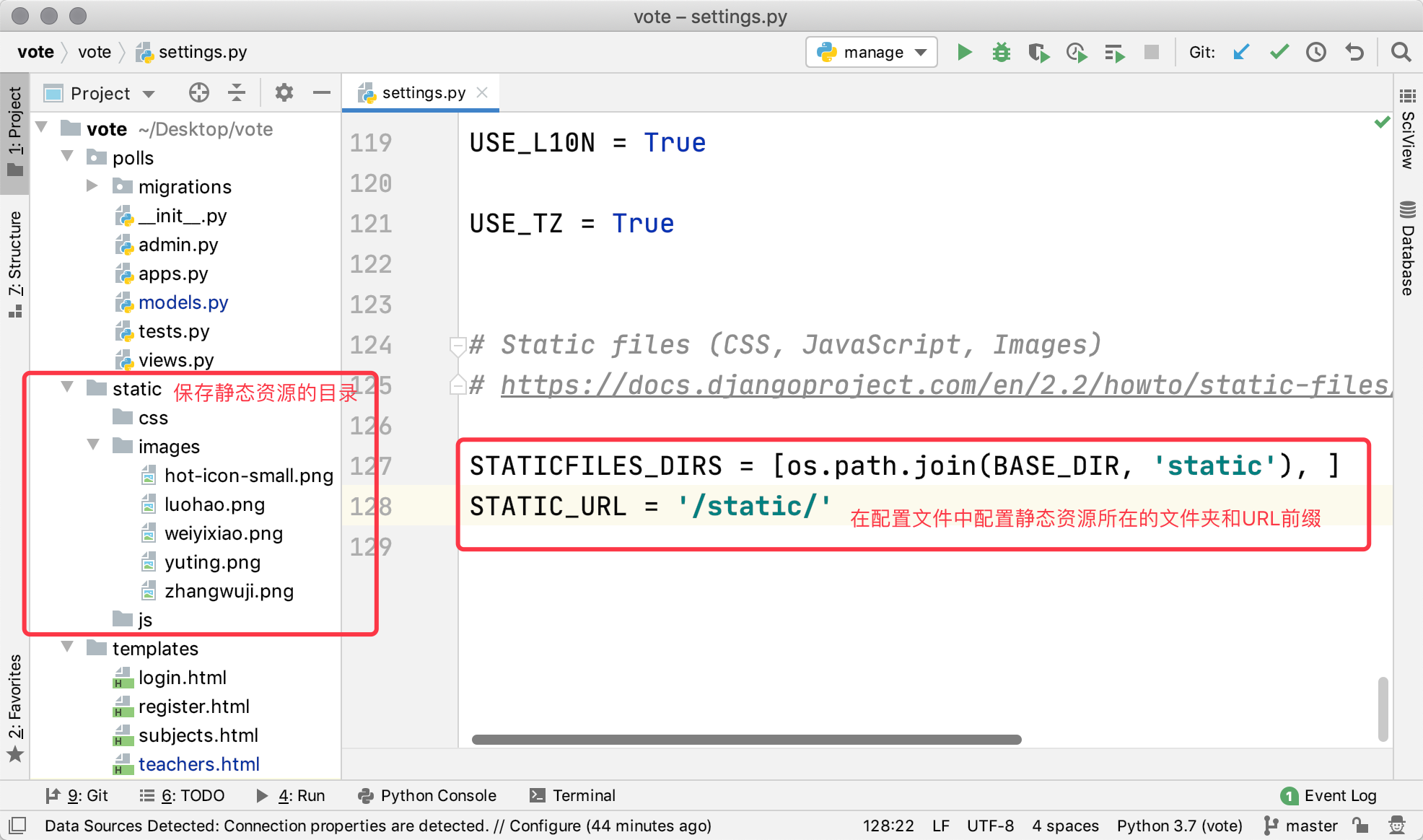The image size is (1423, 840).
Task: Run with Coverage using the shield icon
Action: point(1038,52)
